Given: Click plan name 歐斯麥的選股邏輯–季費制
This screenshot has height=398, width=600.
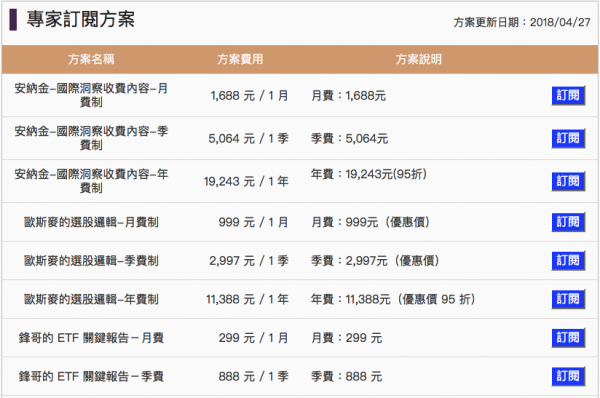Looking at the screenshot, I should coord(91,261).
